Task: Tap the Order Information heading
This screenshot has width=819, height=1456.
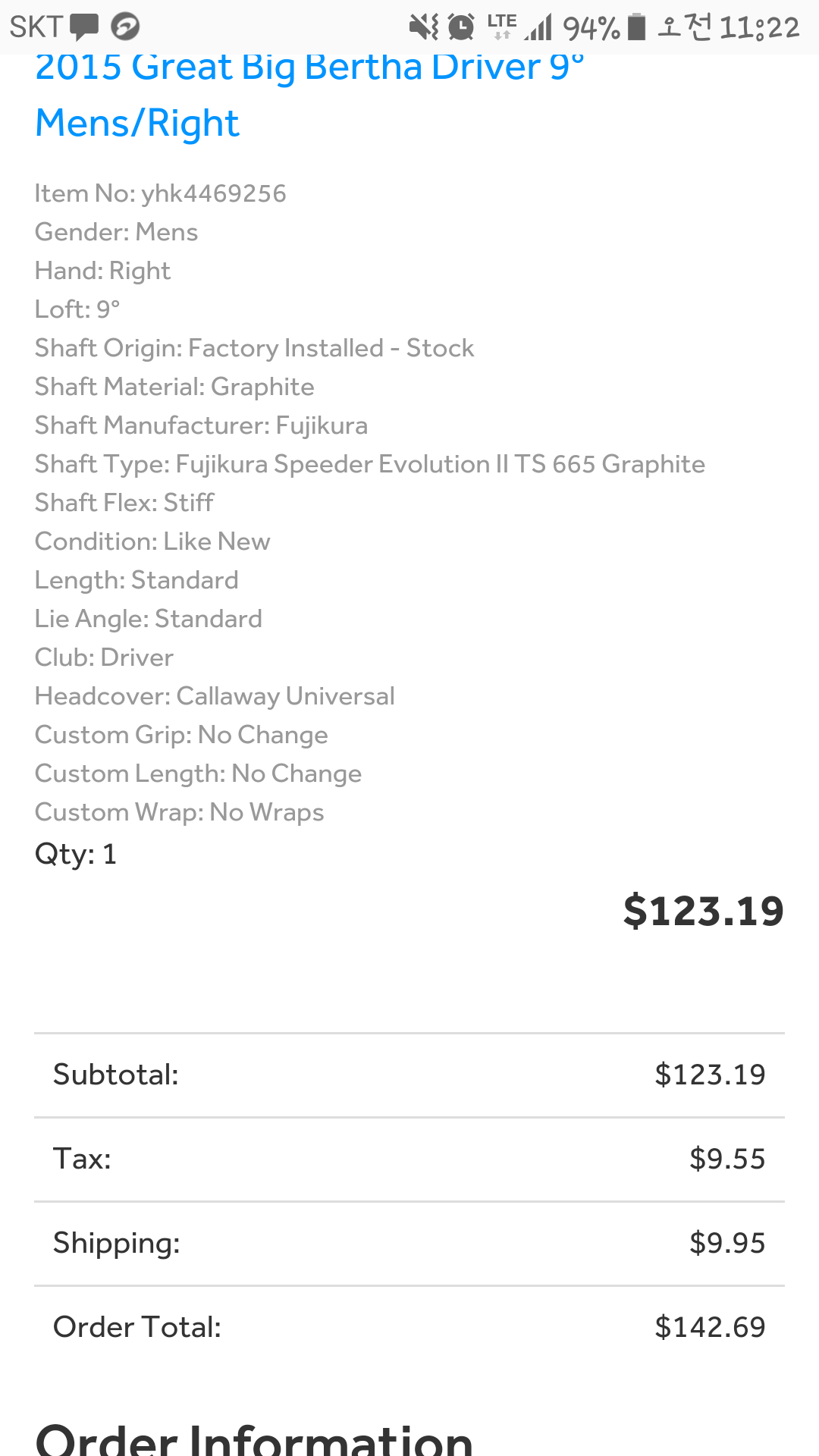Action: pyautogui.click(x=254, y=1439)
